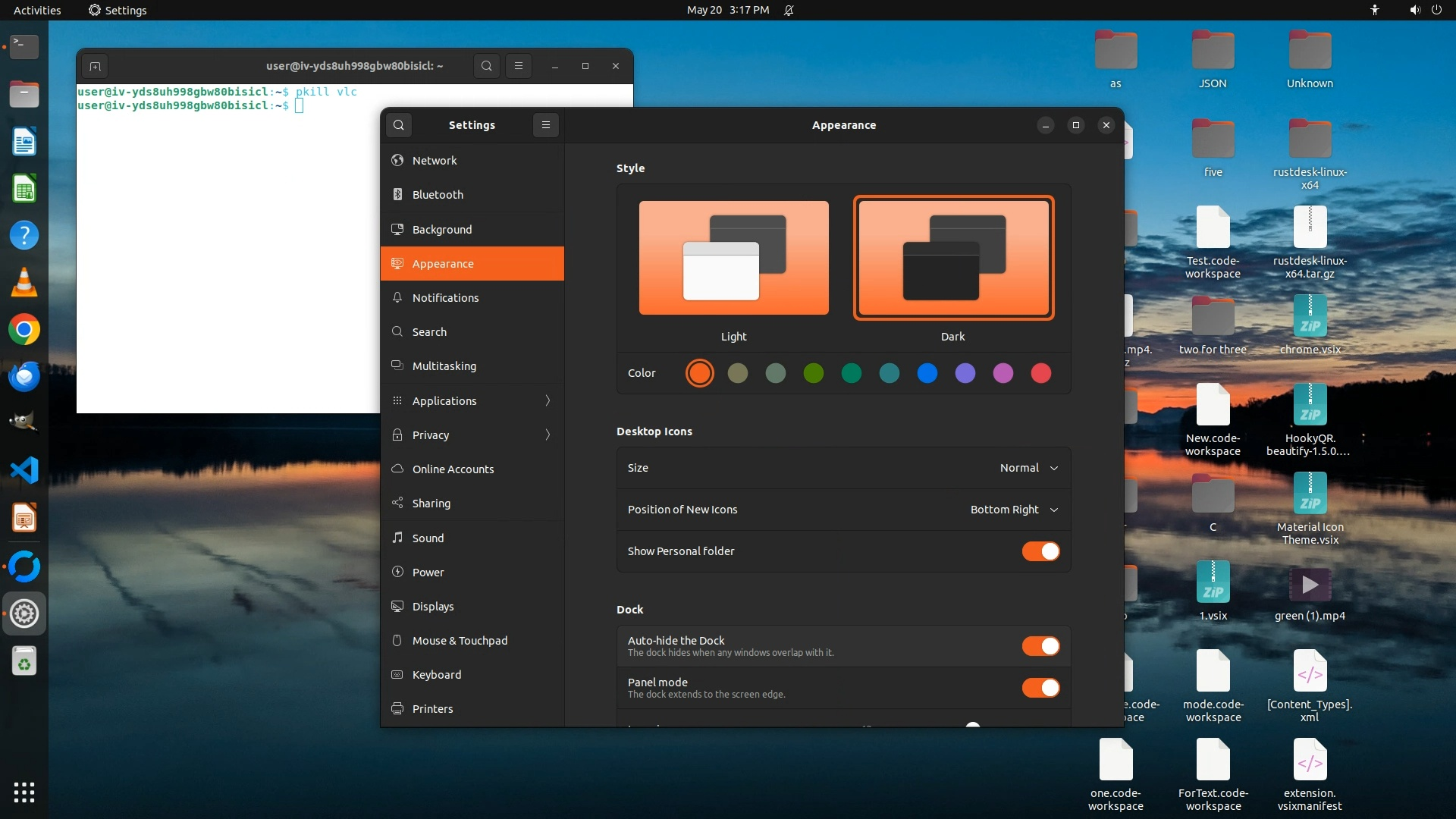Open the Settings hamburger menu
The width and height of the screenshot is (1456, 819).
click(546, 125)
